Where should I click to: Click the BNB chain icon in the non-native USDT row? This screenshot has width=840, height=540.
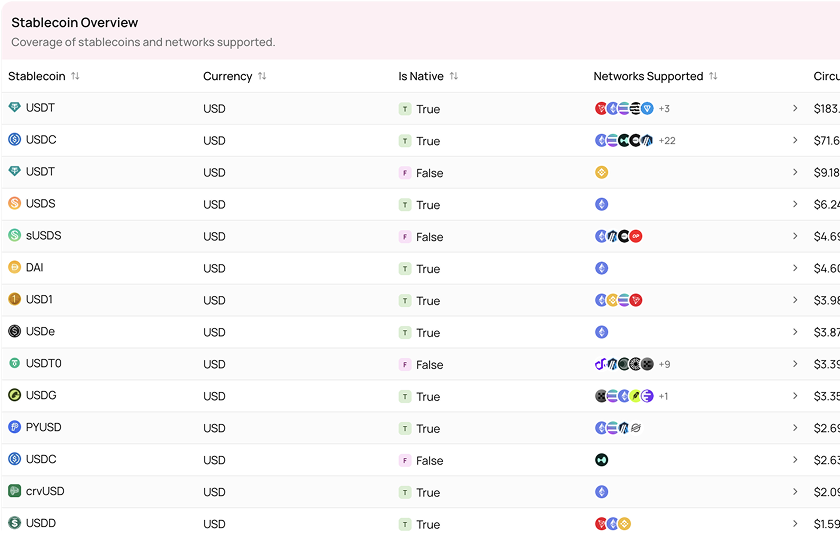click(602, 172)
